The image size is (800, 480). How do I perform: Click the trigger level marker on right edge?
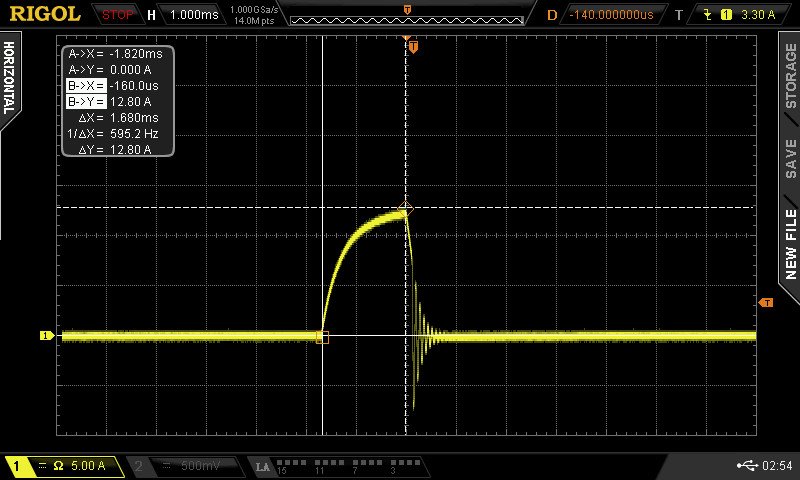pos(766,302)
